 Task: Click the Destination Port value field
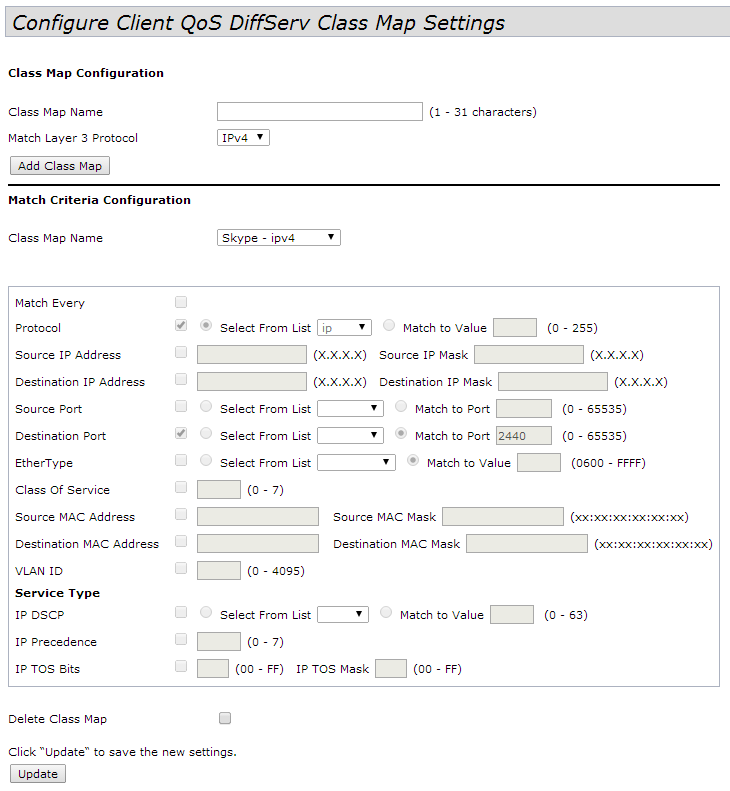pos(524,436)
